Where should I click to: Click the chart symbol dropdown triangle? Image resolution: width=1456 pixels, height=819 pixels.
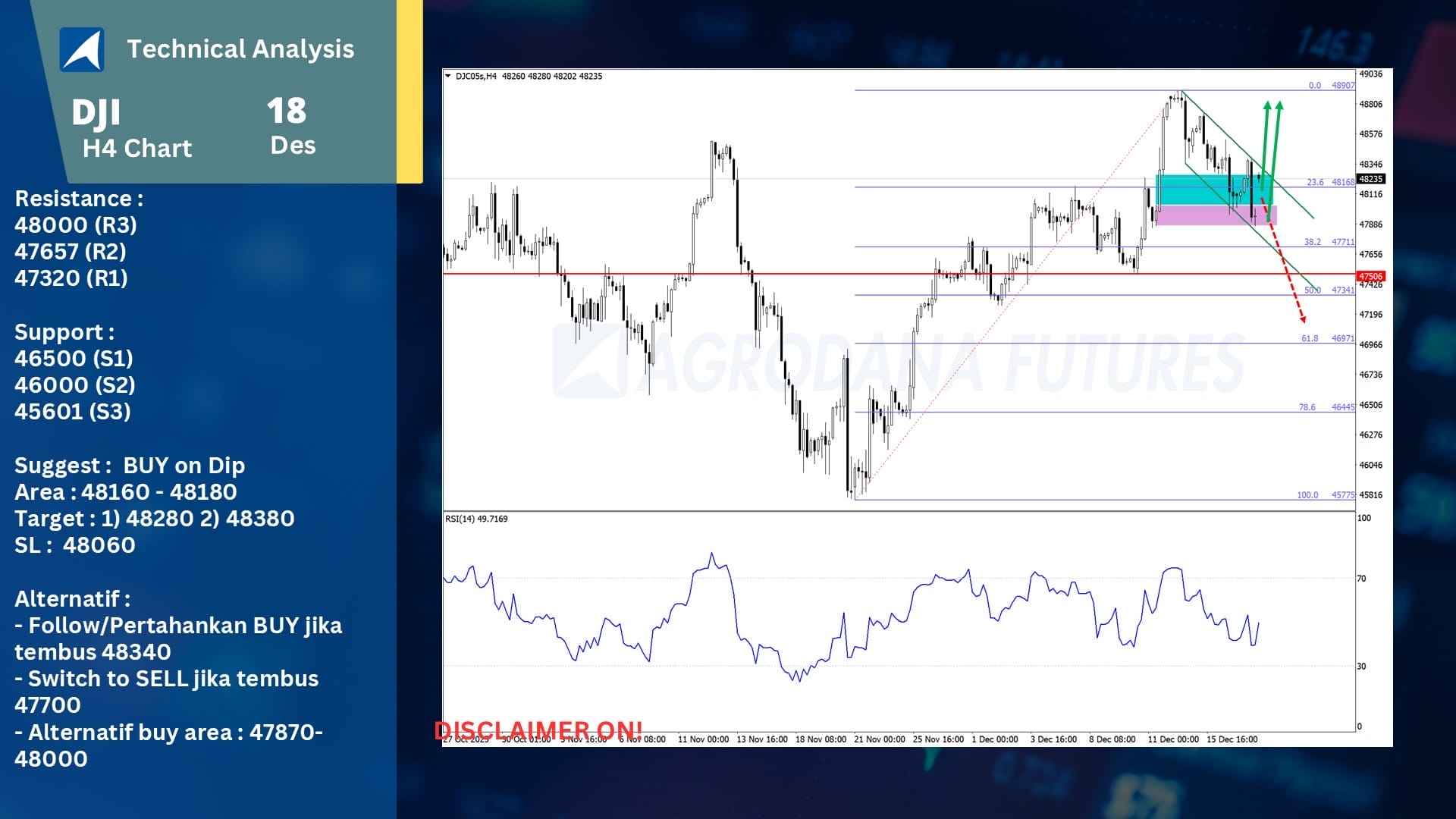(x=447, y=76)
